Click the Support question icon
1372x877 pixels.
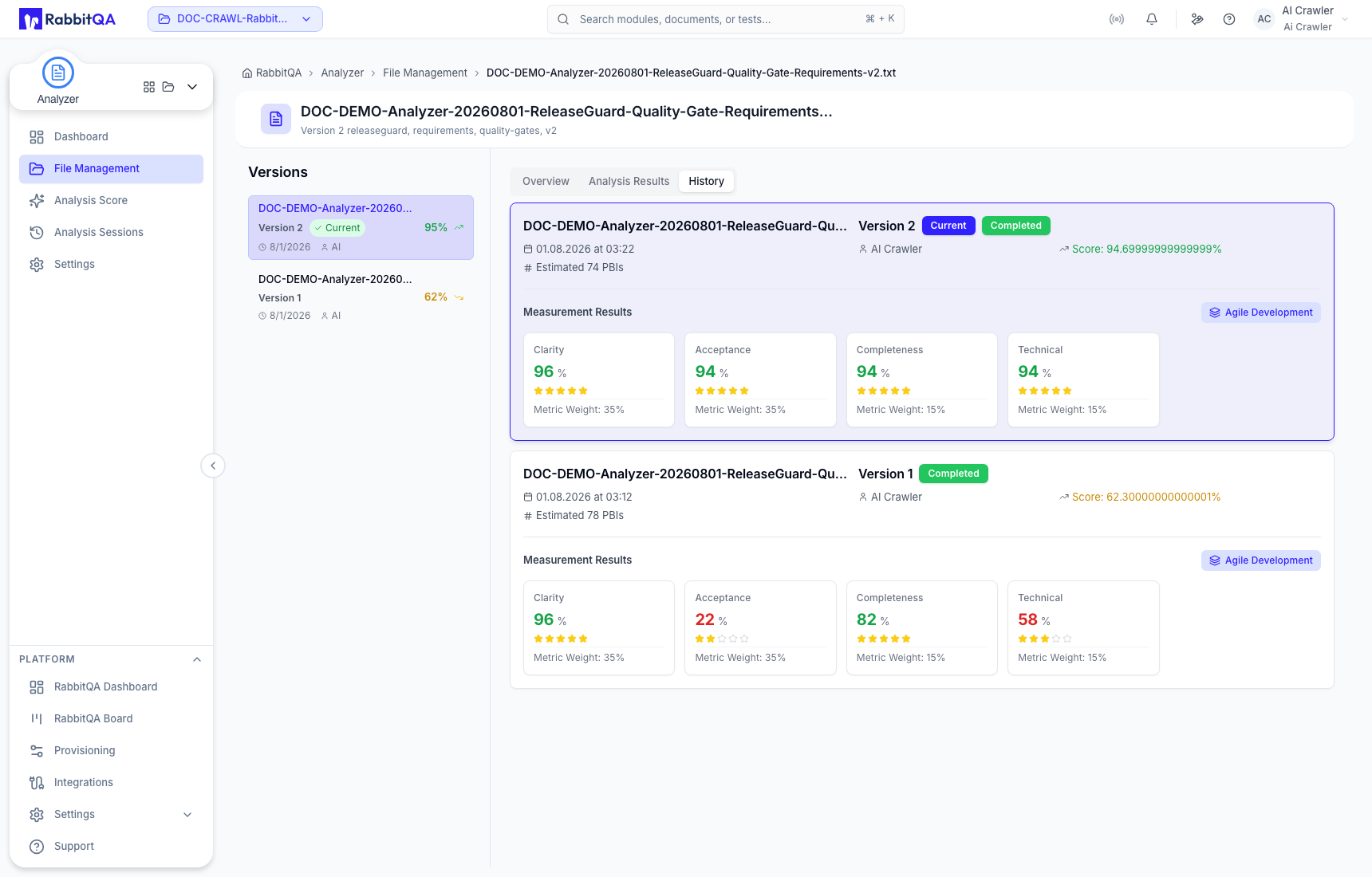coord(37,847)
